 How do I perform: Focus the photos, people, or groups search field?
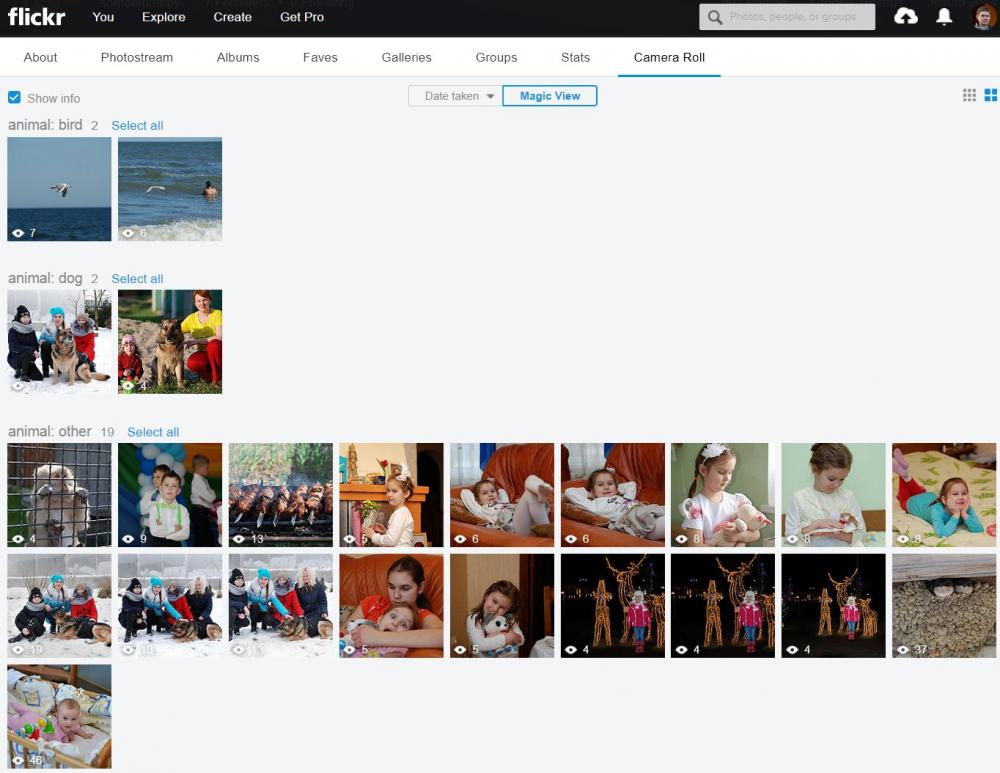click(787, 17)
